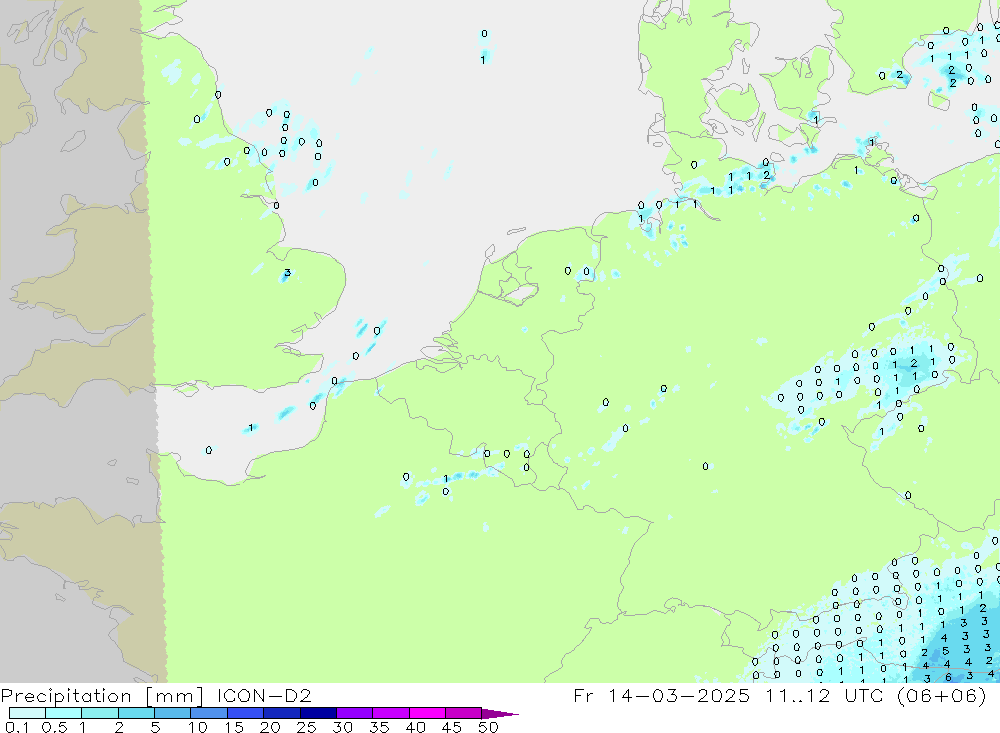This screenshot has height=733, width=1000.
Task: Click the '50' legend scale label
Action: coord(488,727)
